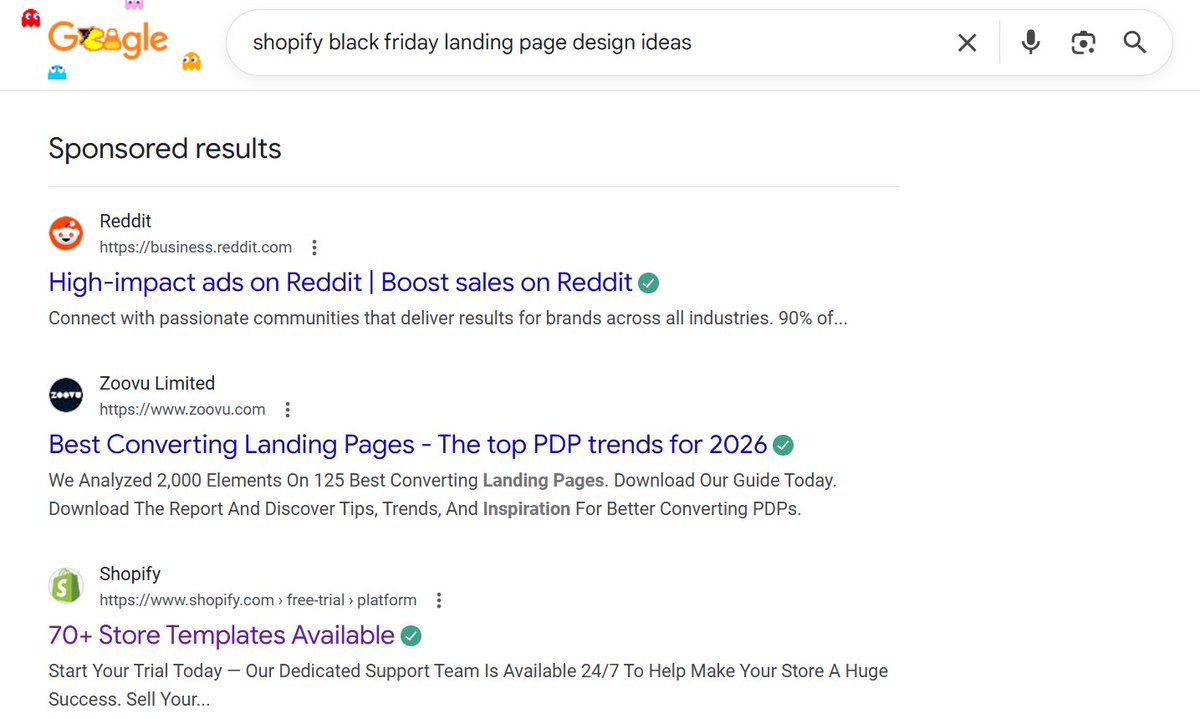Click the Zoovu favicon
The height and width of the screenshot is (719, 1200).
point(66,396)
